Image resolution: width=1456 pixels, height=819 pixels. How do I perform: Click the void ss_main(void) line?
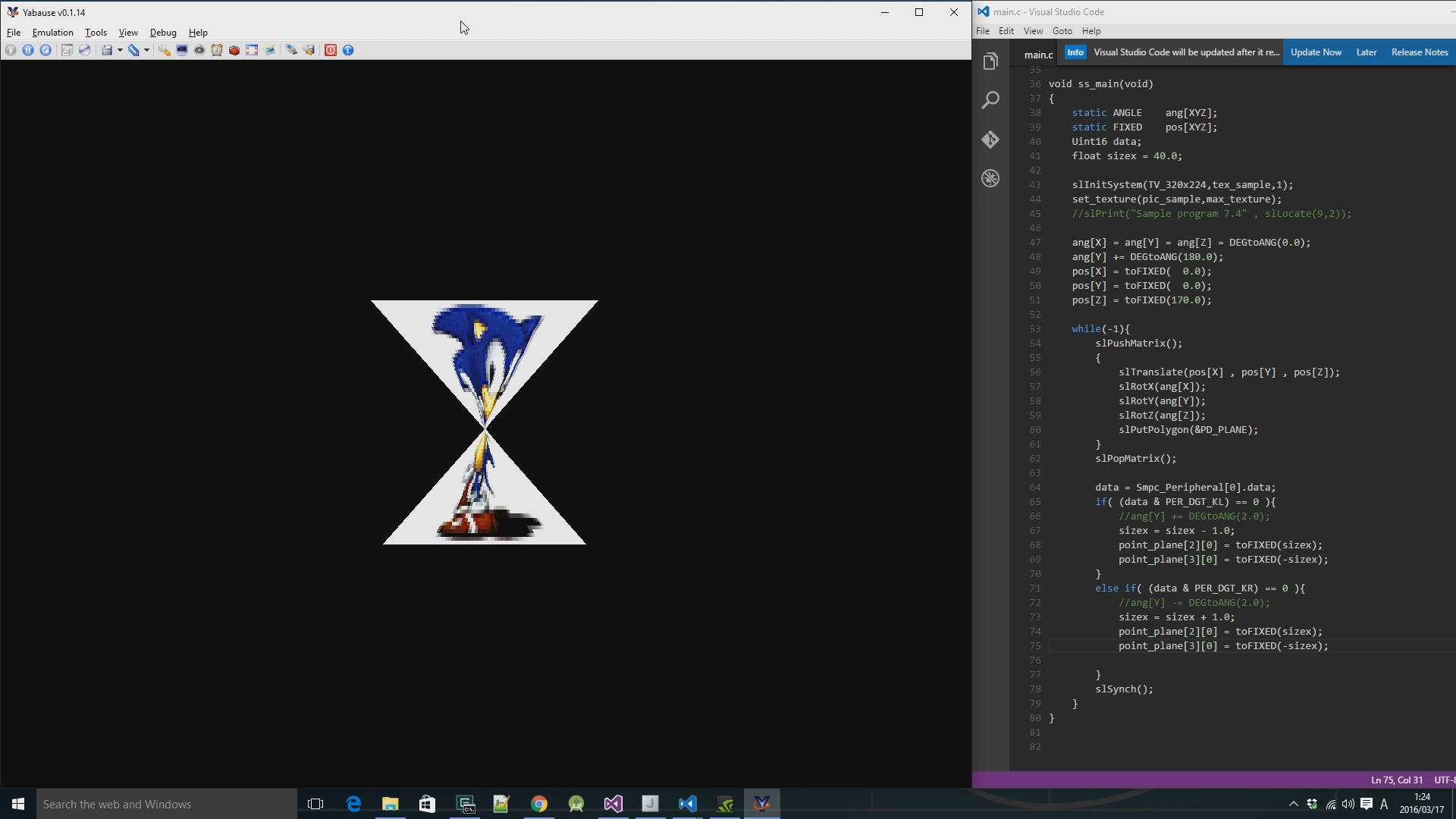[1101, 84]
